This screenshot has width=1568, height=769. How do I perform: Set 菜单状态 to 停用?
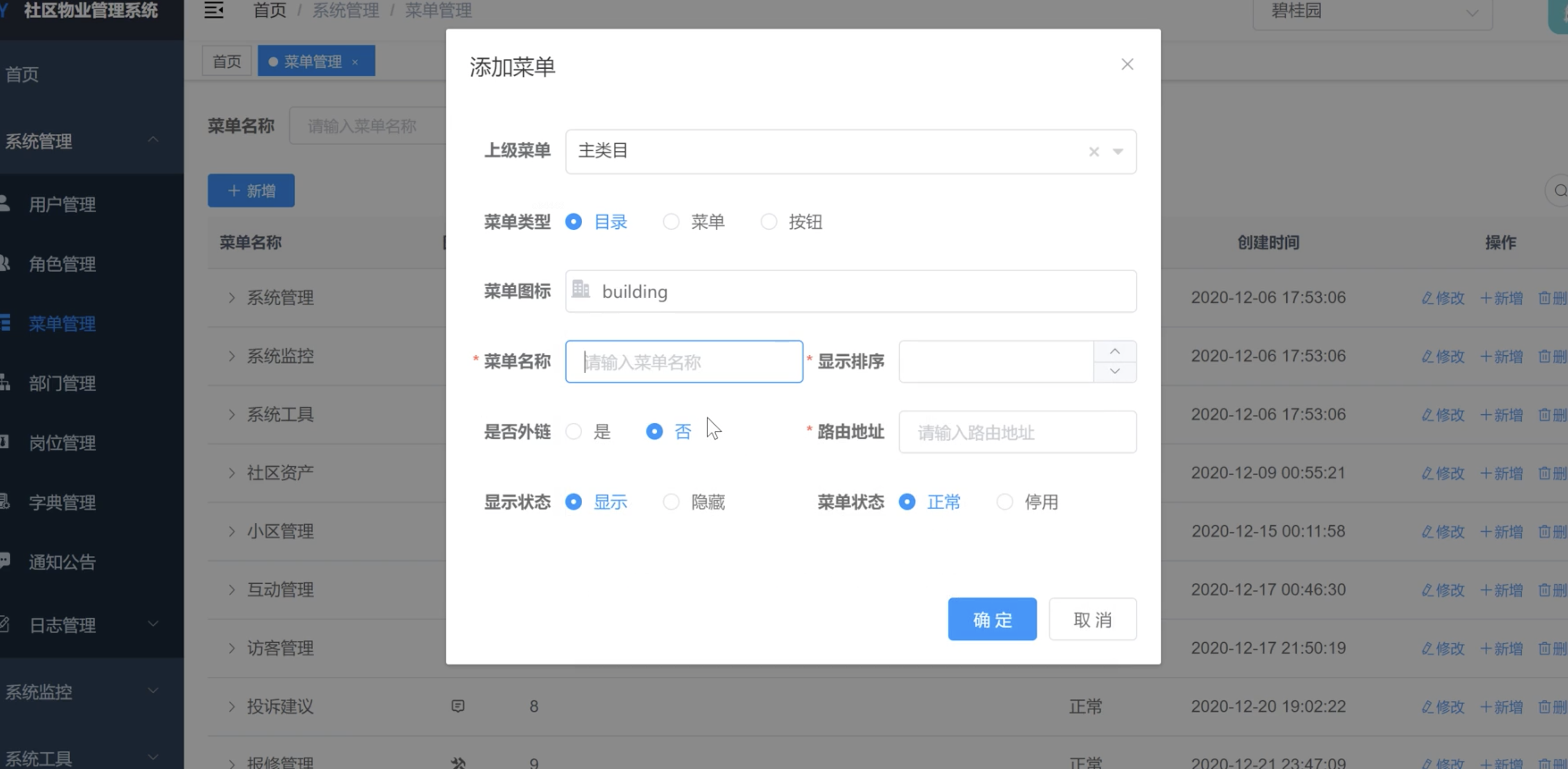[x=1027, y=502]
